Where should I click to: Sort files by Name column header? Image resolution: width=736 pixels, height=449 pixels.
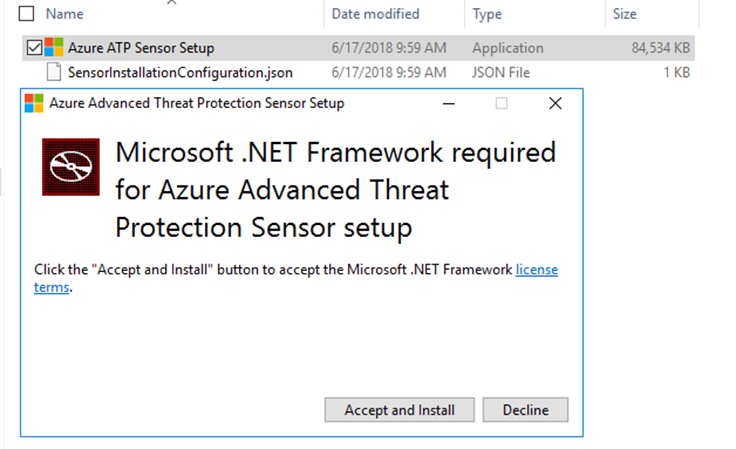pyautogui.click(x=65, y=14)
